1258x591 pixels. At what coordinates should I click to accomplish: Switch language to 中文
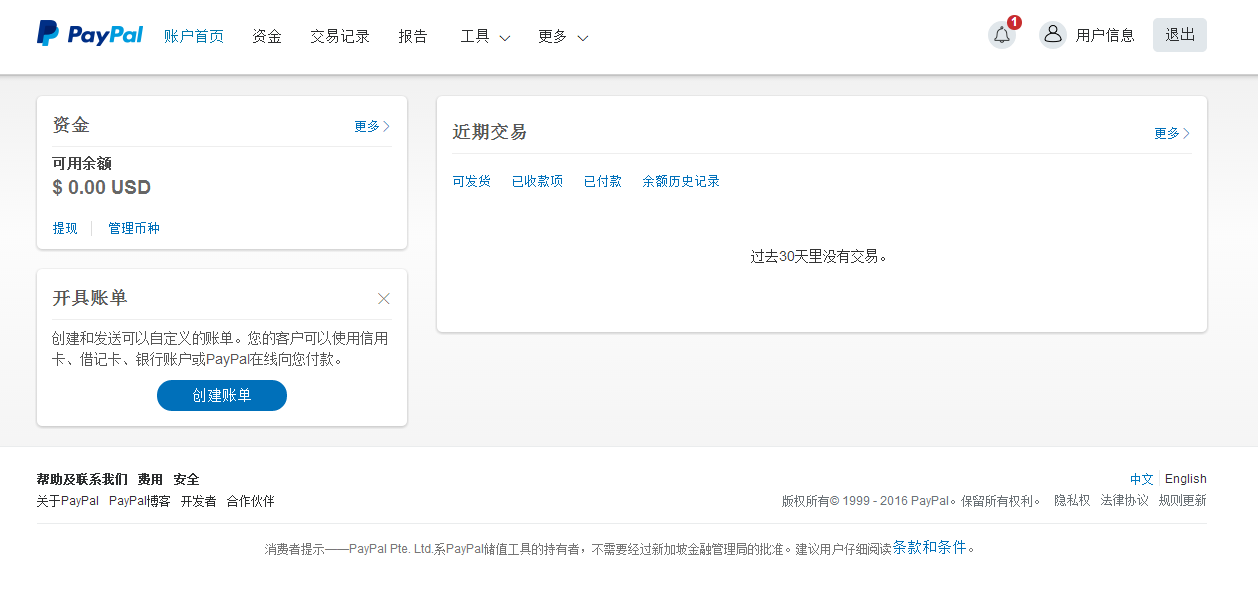(x=1142, y=479)
